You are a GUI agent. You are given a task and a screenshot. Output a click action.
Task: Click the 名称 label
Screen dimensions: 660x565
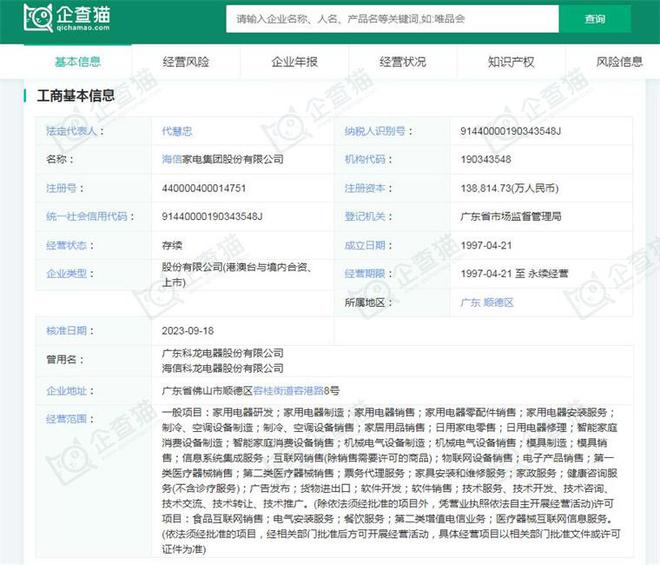point(59,159)
